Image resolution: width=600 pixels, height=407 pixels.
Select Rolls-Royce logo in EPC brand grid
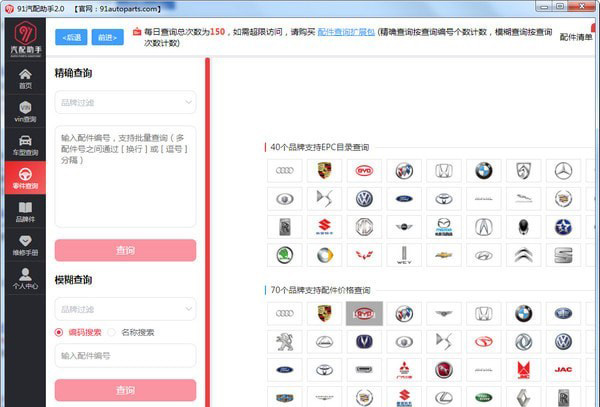click(285, 227)
